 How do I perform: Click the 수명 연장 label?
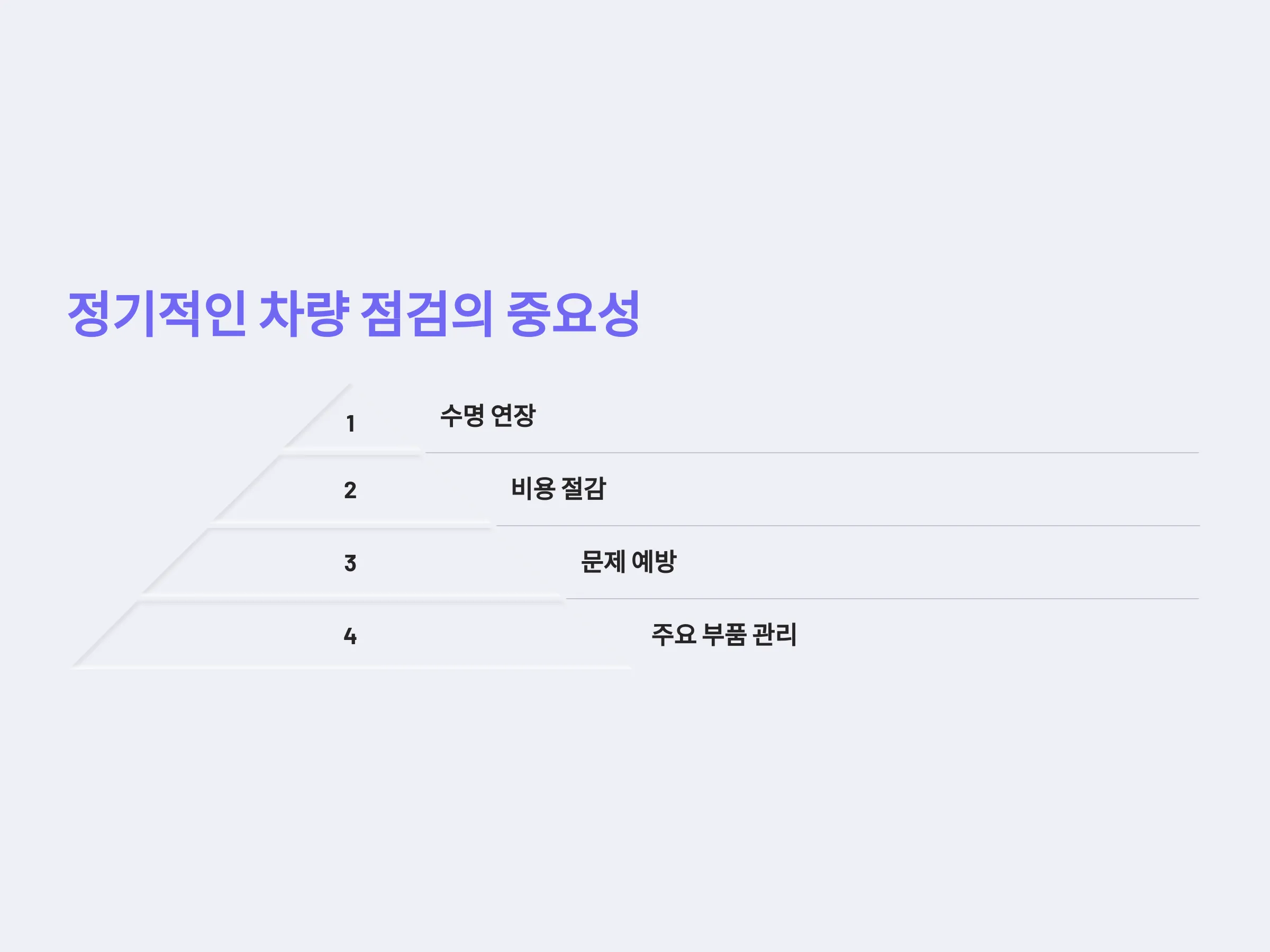click(487, 416)
